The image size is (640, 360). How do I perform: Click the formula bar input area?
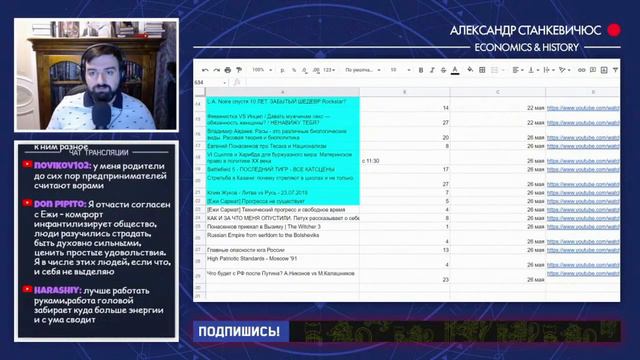pyautogui.click(x=432, y=82)
